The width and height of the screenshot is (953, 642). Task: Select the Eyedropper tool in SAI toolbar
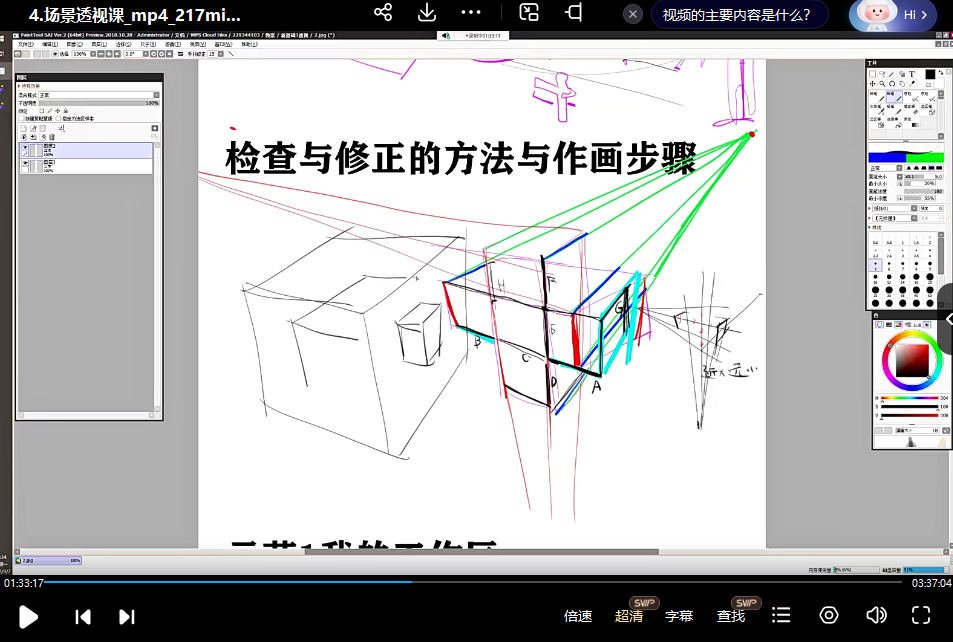pos(912,82)
